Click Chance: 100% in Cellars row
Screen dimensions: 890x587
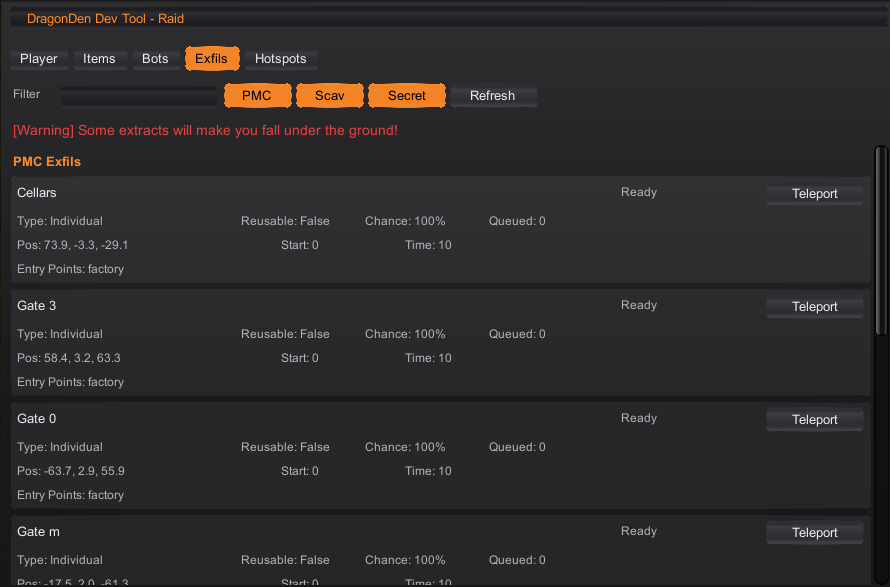coord(405,221)
